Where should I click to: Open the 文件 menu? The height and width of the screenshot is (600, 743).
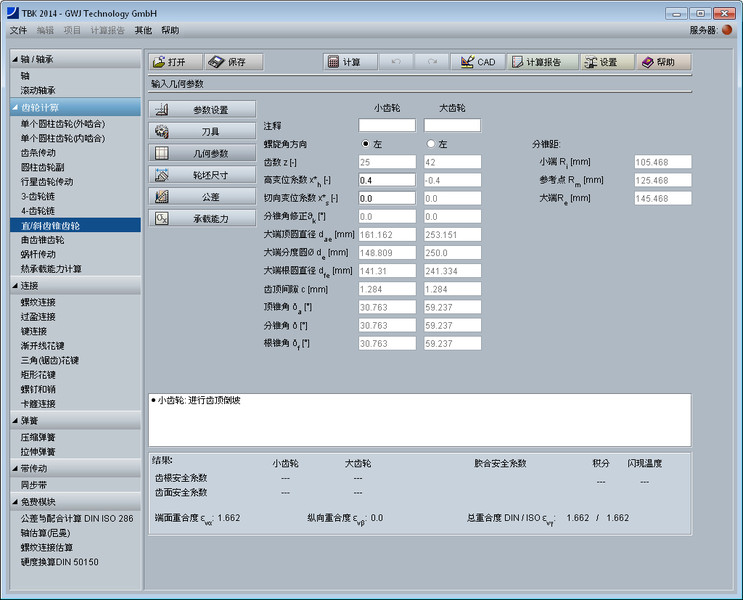pos(18,31)
